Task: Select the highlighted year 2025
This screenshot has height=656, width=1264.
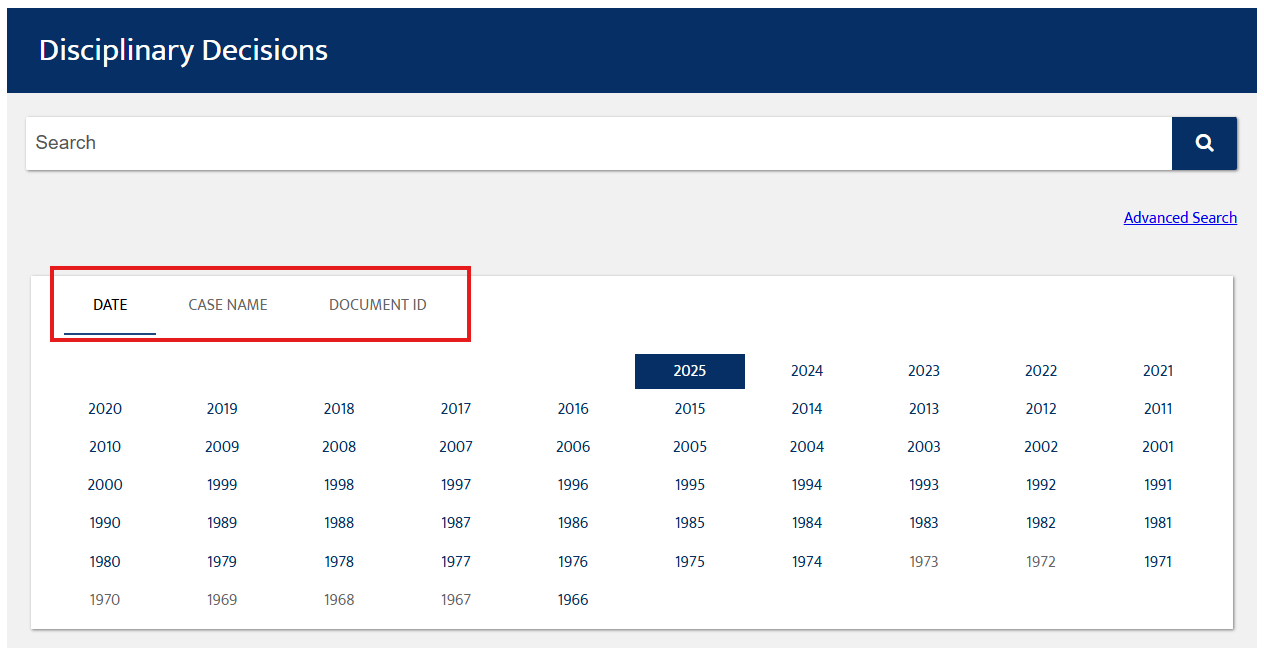Action: click(689, 371)
